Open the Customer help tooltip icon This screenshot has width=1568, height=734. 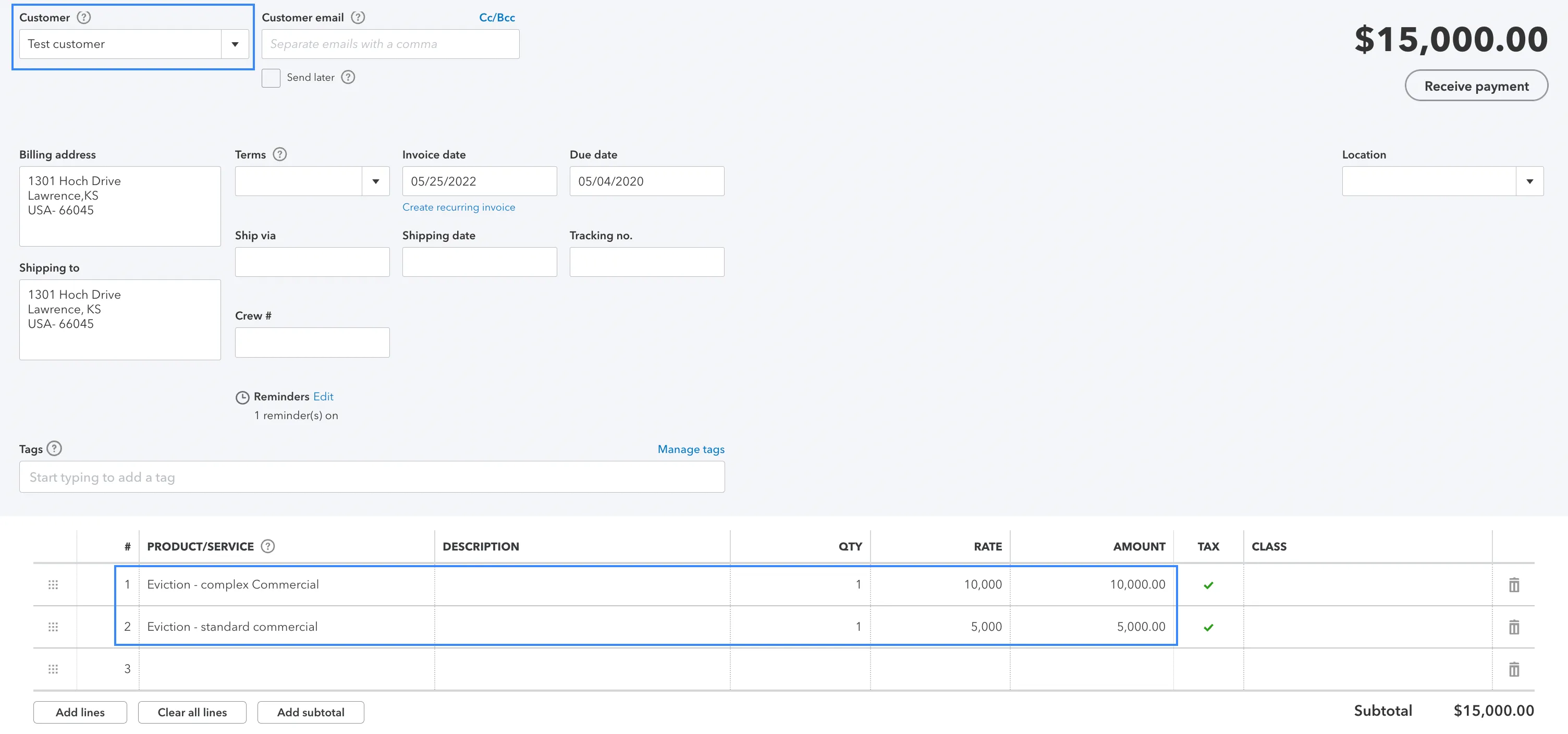[x=84, y=17]
